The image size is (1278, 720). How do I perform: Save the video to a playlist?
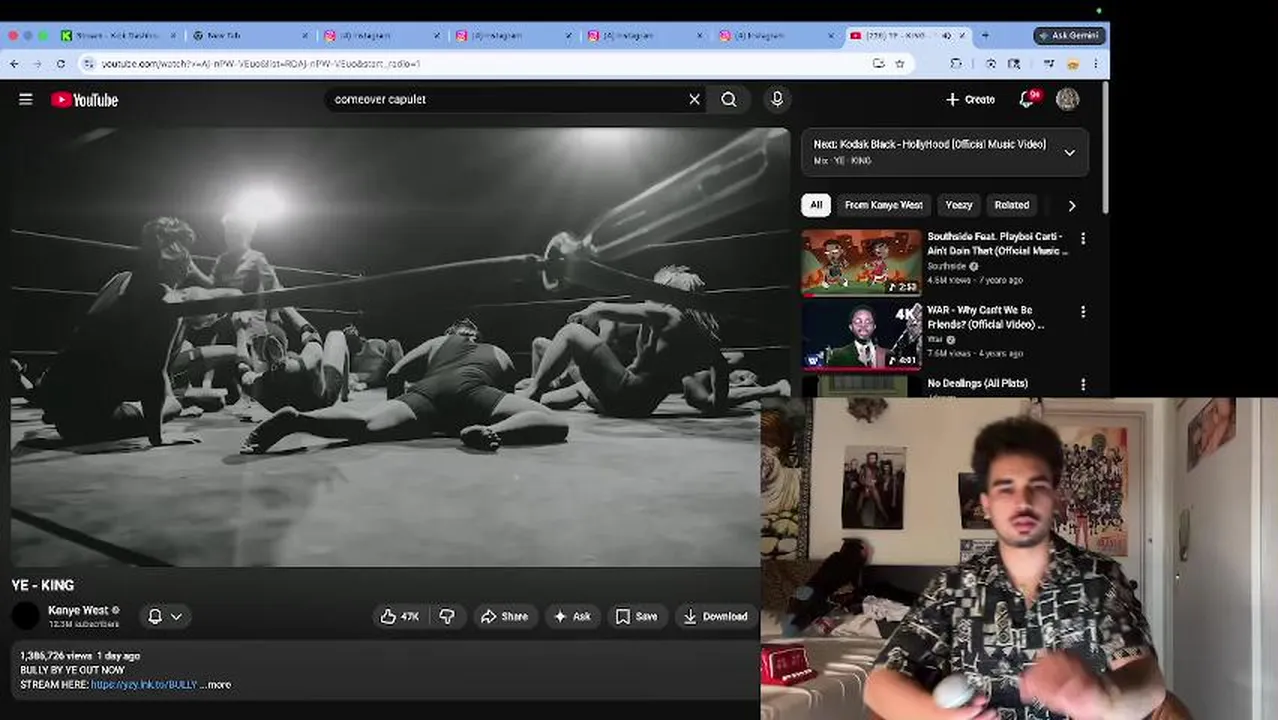click(636, 616)
